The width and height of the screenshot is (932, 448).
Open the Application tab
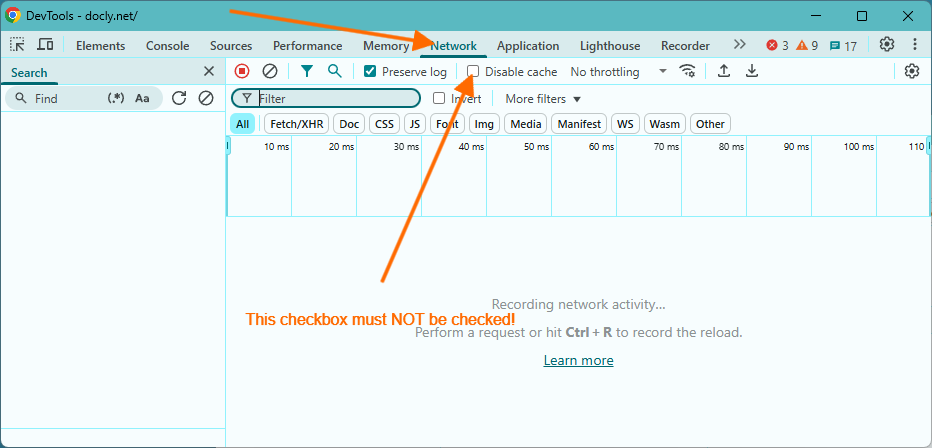click(x=528, y=46)
